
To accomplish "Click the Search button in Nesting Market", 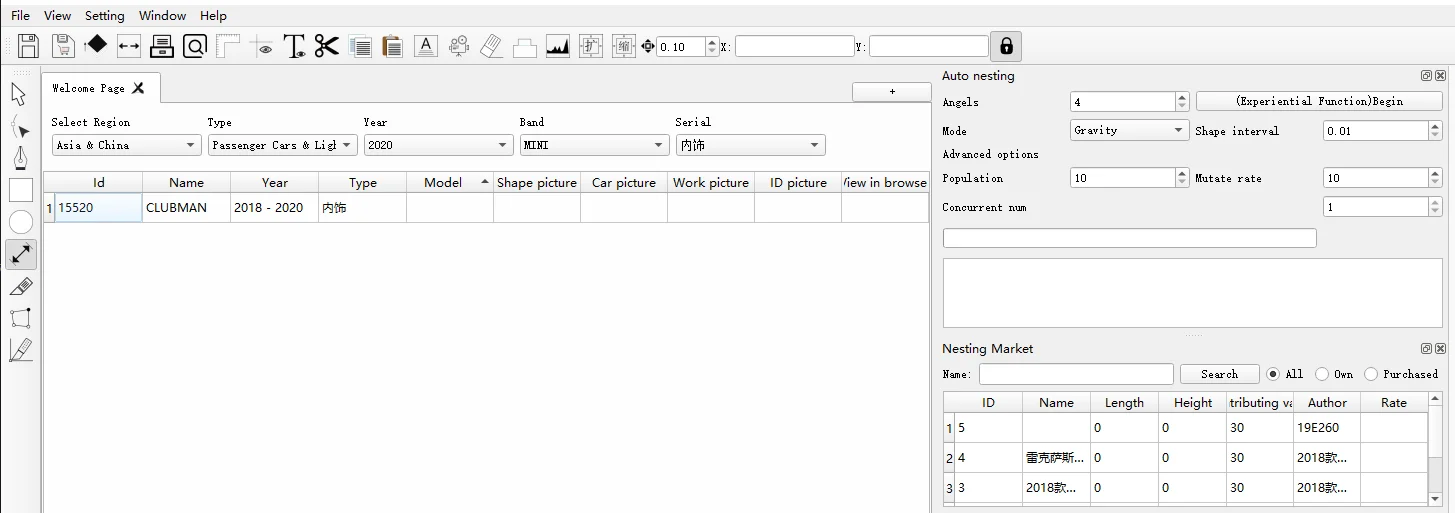I will 1219,374.
